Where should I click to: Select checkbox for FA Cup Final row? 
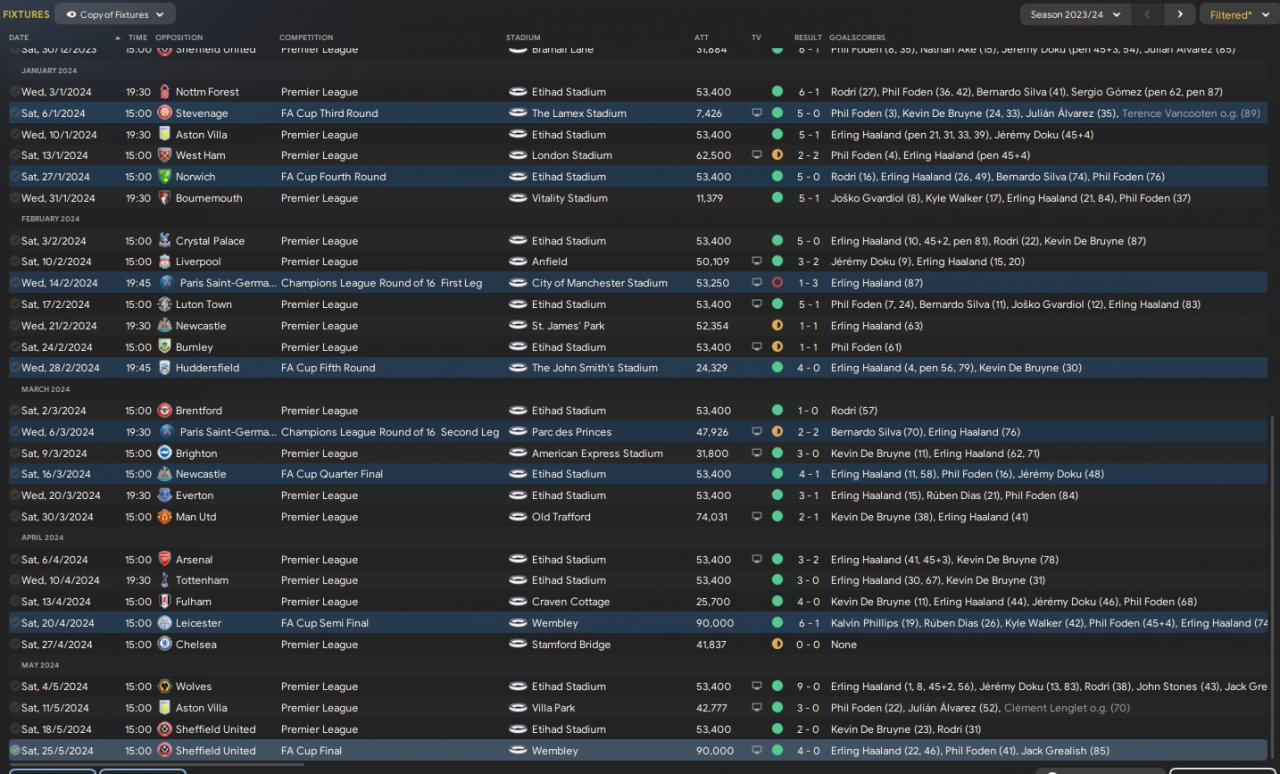pyautogui.click(x=15, y=751)
